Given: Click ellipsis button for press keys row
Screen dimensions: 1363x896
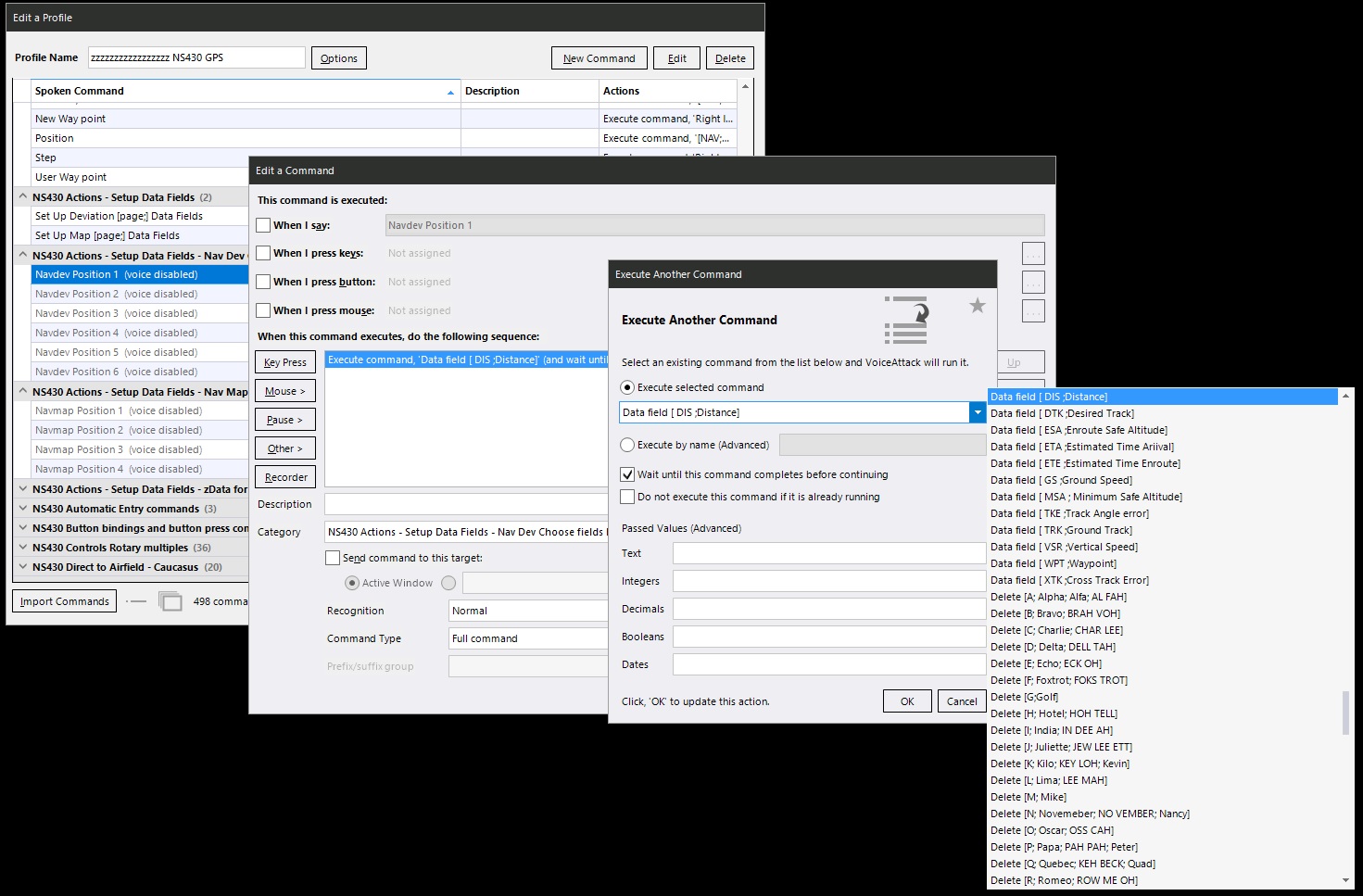Looking at the screenshot, I should point(1032,253).
